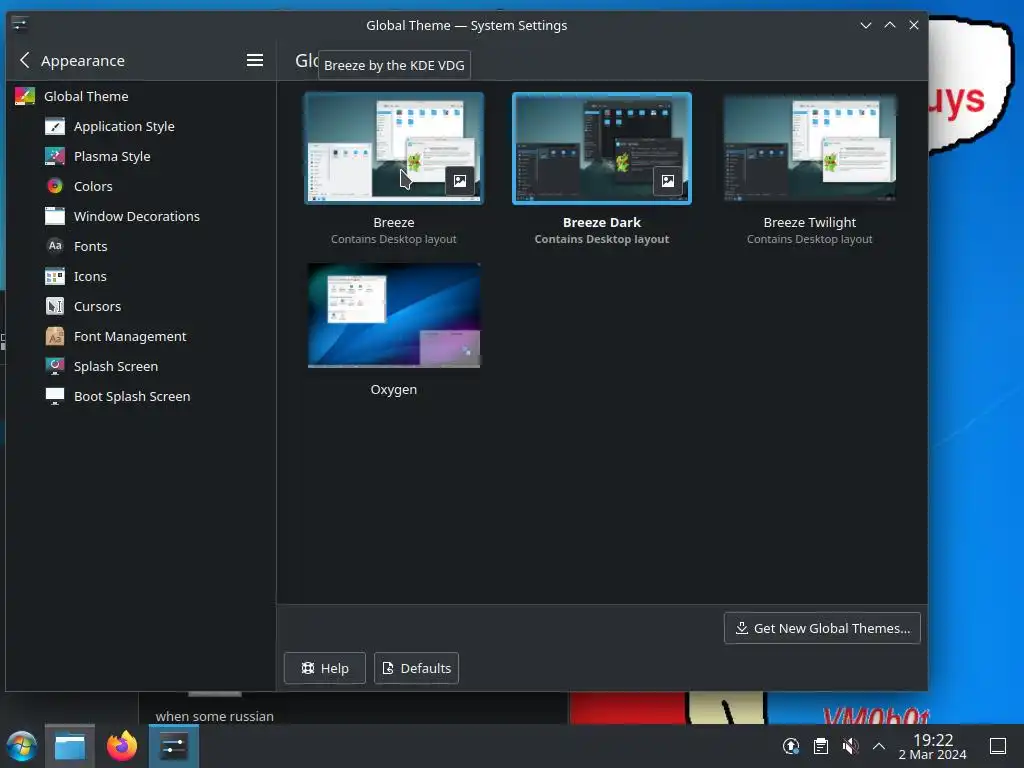Go back from the Appearance section
1024x768 pixels.
(x=25, y=61)
